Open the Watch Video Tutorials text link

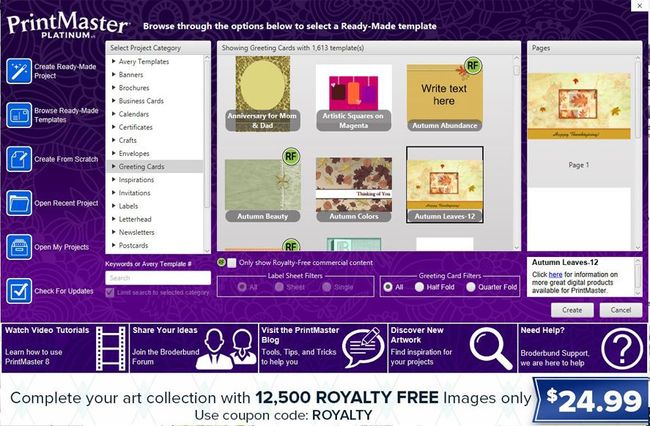point(47,330)
